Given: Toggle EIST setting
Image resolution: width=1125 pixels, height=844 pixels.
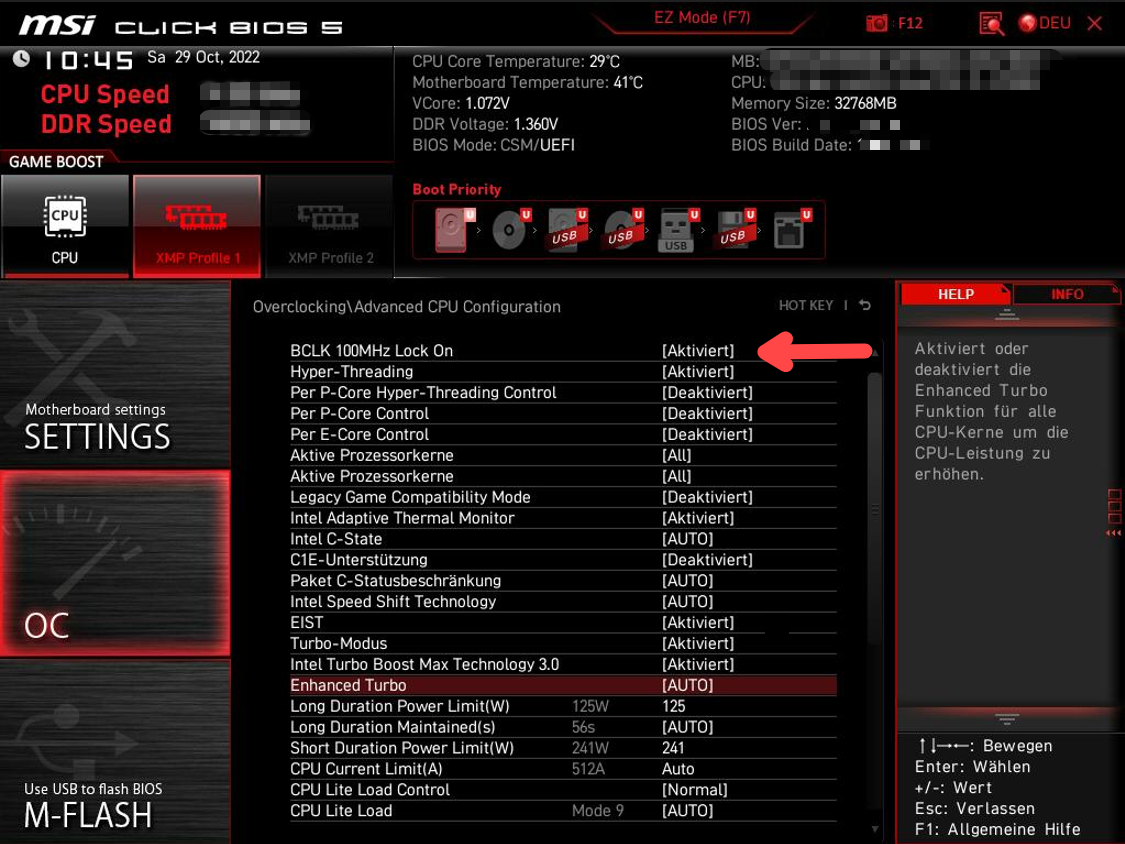Looking at the screenshot, I should [x=563, y=622].
